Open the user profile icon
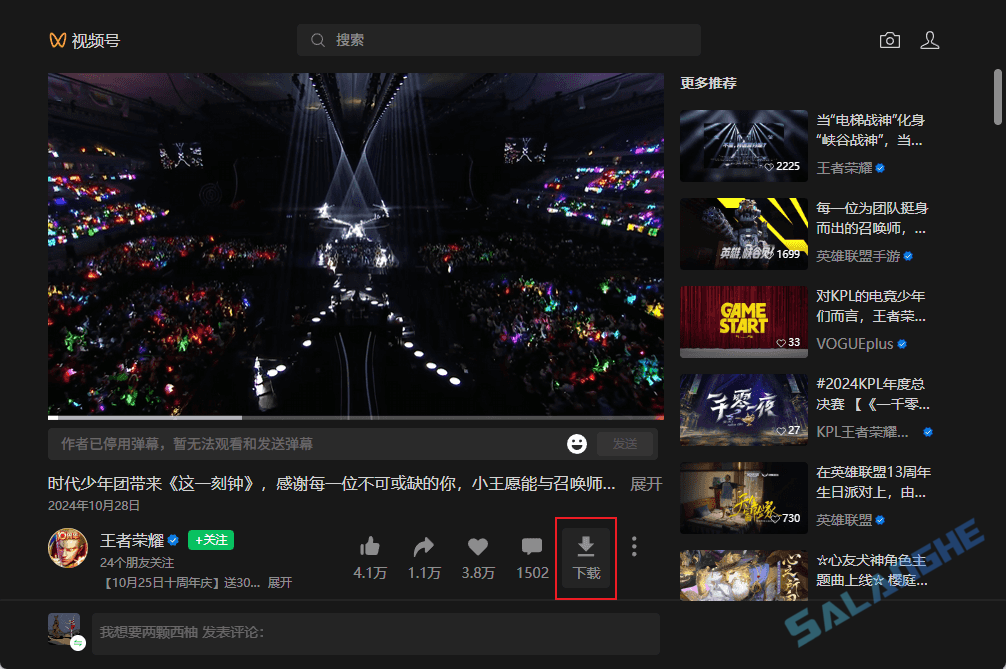 coord(930,40)
